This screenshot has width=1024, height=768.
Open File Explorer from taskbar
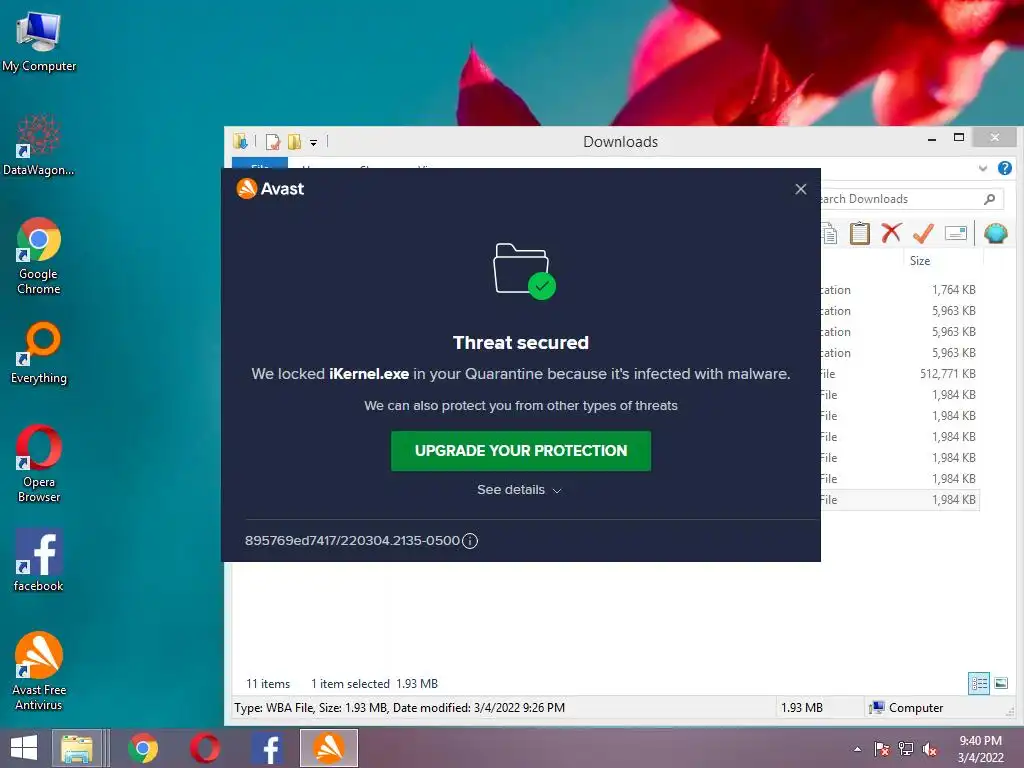pyautogui.click(x=77, y=748)
